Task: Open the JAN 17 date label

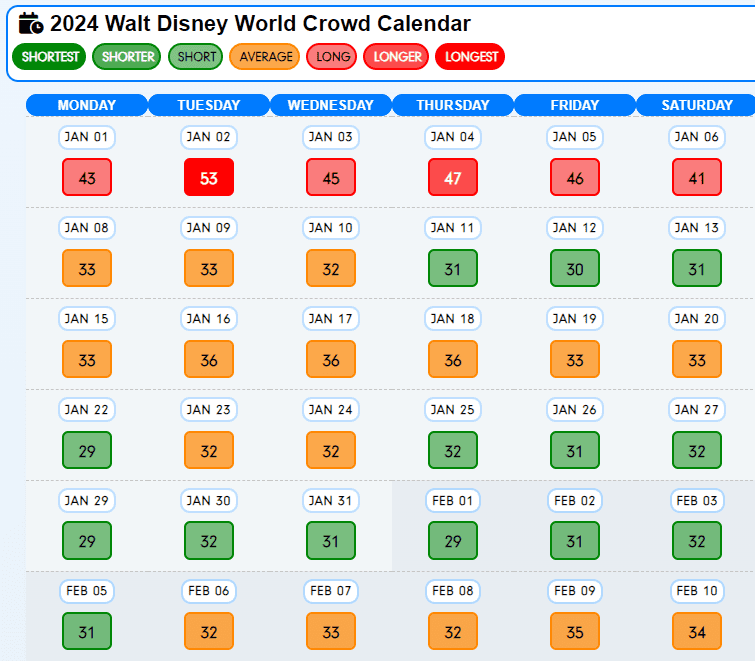Action: [331, 319]
